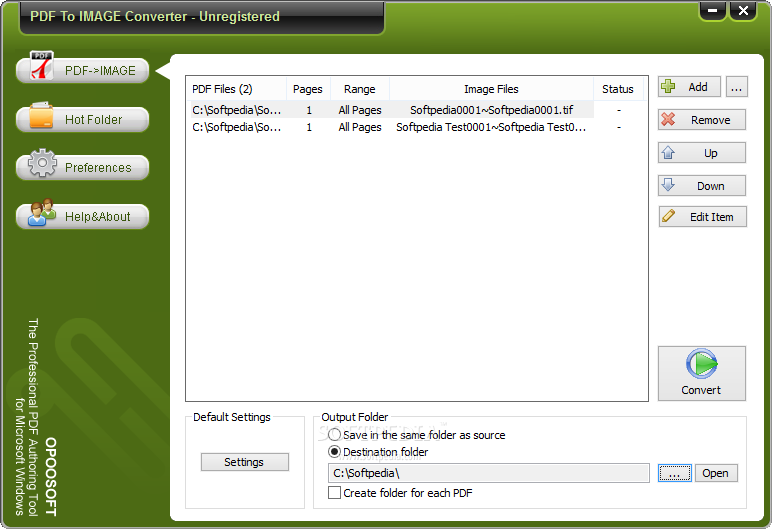Minimize the PDF To IMAGE Converter window
Viewport: 772px width, 529px height.
click(712, 10)
